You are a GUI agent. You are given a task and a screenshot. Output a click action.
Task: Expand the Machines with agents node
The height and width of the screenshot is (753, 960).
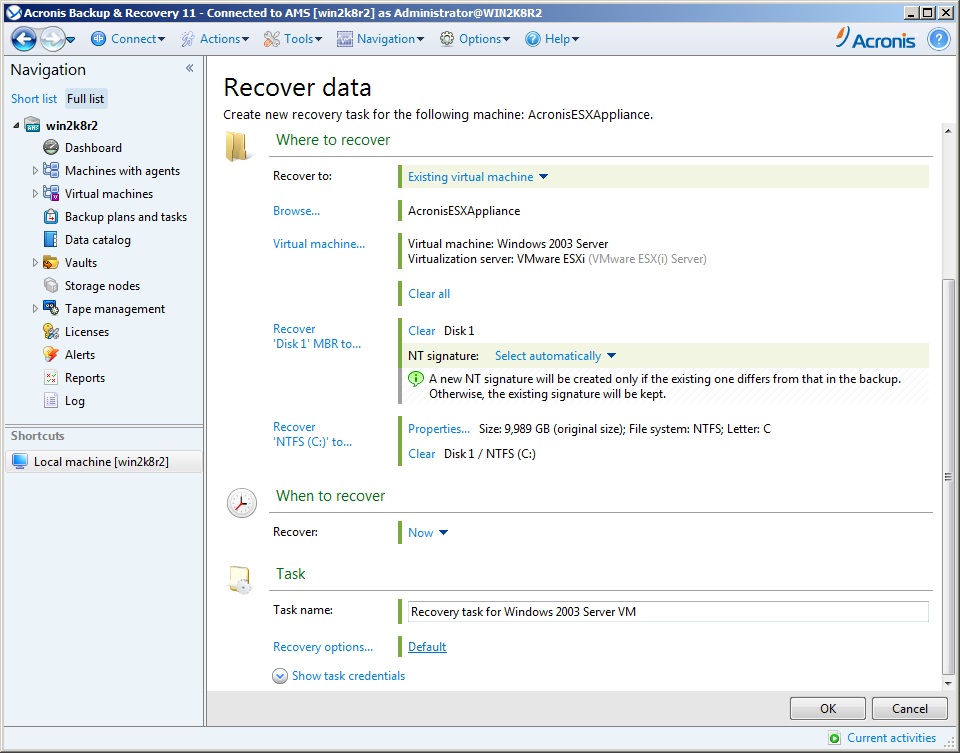[35, 171]
